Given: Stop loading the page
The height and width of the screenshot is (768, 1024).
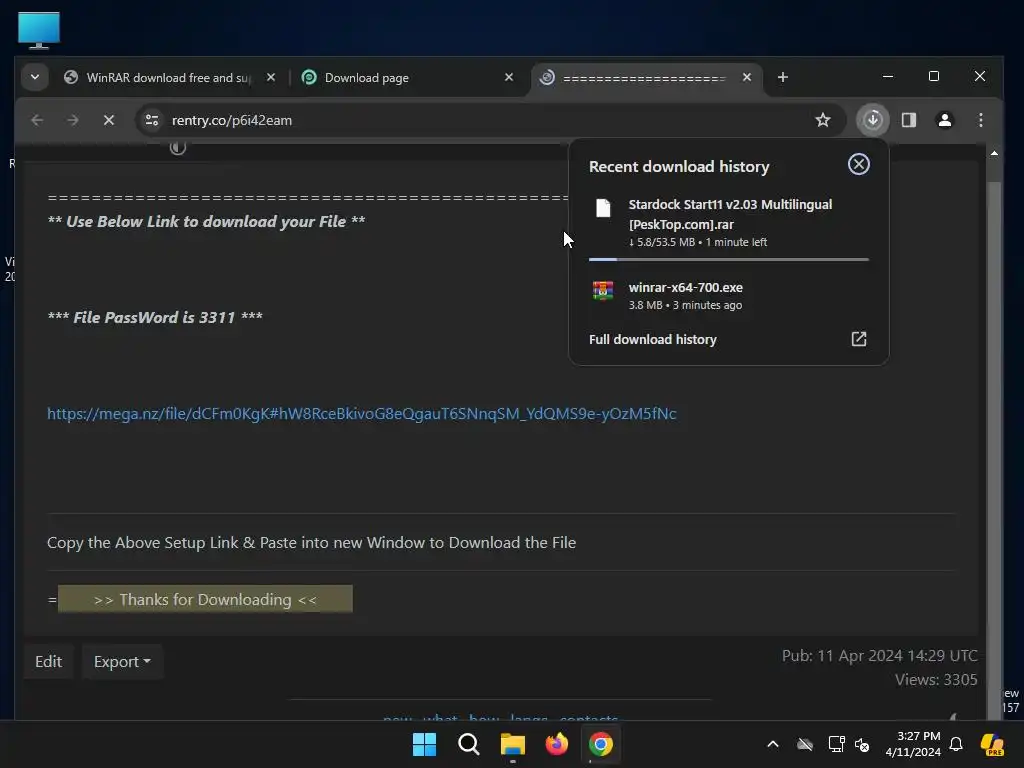Looking at the screenshot, I should [108, 120].
